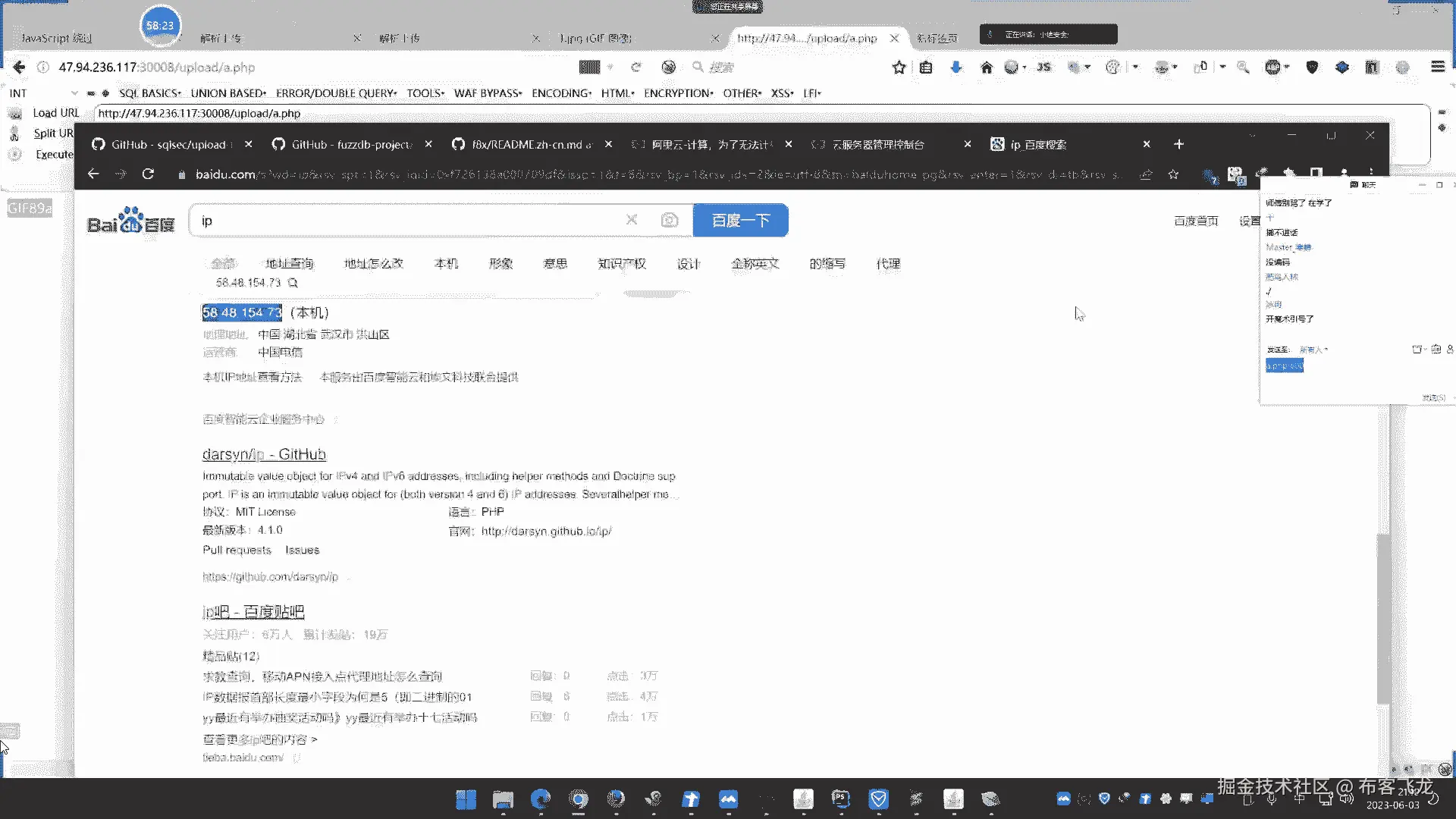Clear the Baidu search box text
1456x819 pixels.
coord(631,220)
